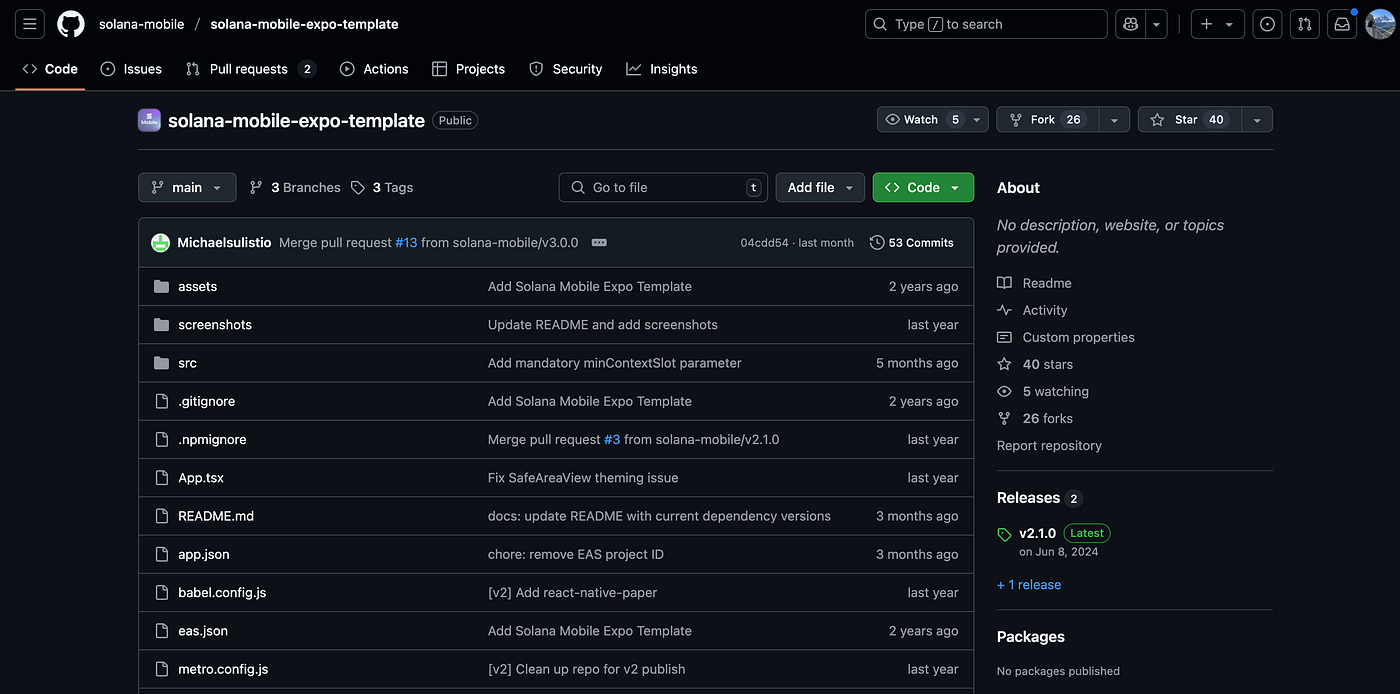Click the assets folder icon

coord(161,286)
